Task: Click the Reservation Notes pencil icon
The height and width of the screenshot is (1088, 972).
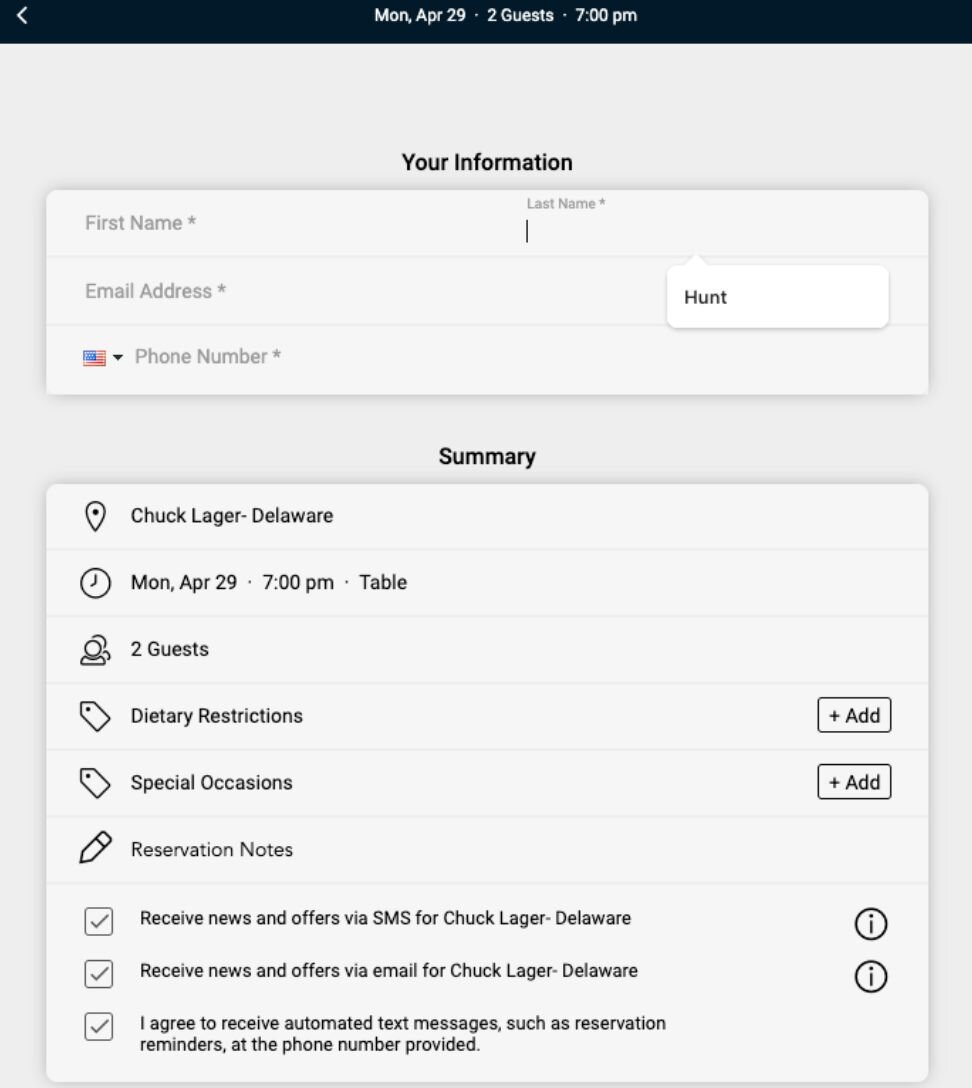Action: pos(95,849)
